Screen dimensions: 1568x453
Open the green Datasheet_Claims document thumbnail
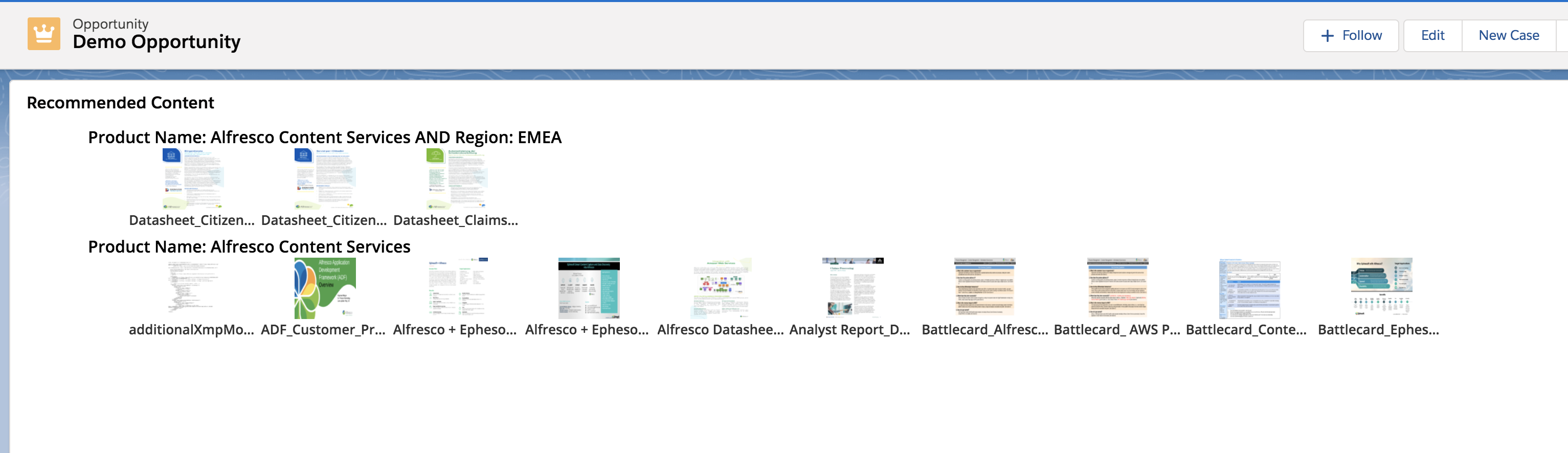[457, 178]
